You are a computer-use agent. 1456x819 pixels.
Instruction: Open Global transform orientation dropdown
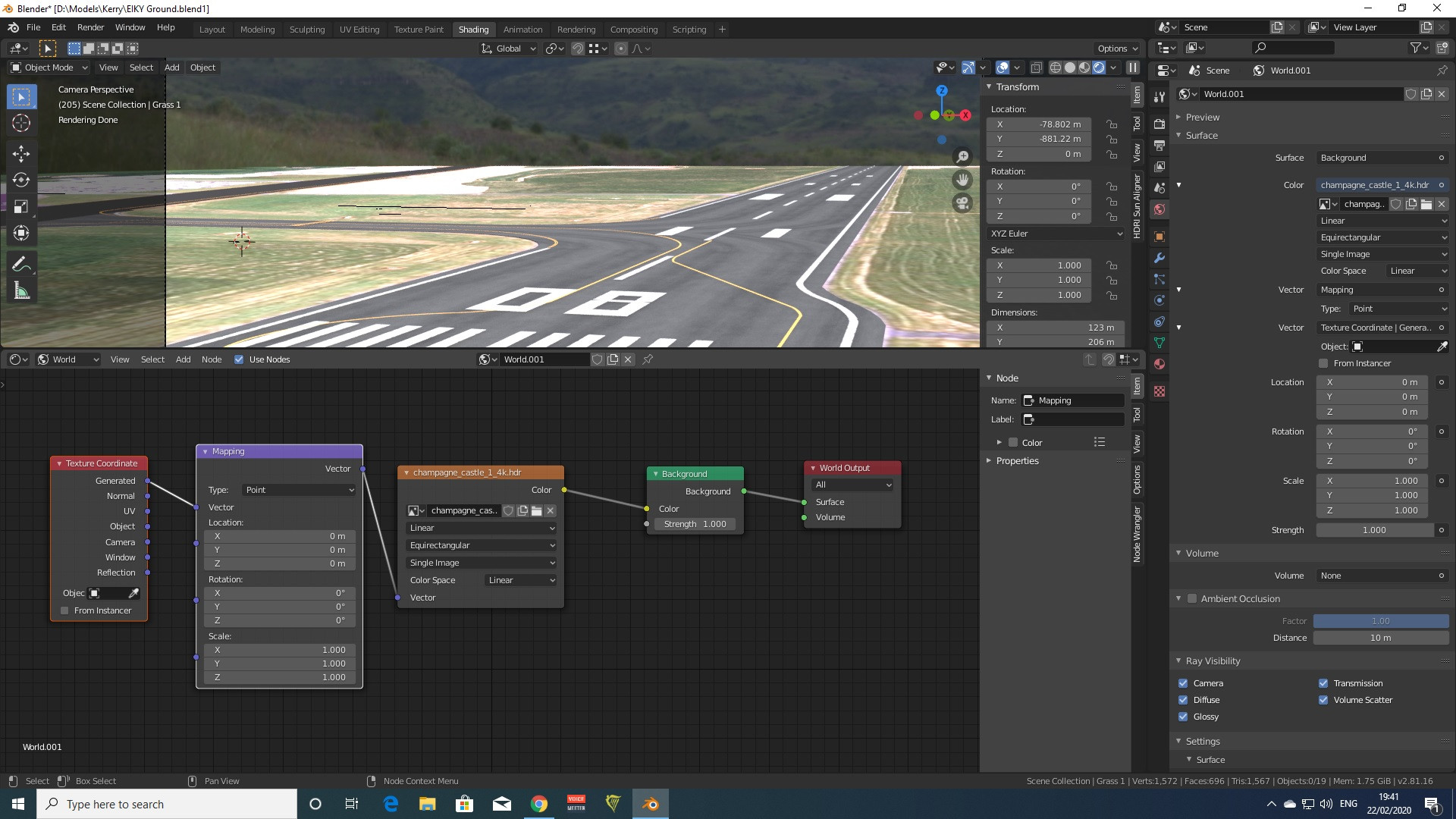point(509,49)
